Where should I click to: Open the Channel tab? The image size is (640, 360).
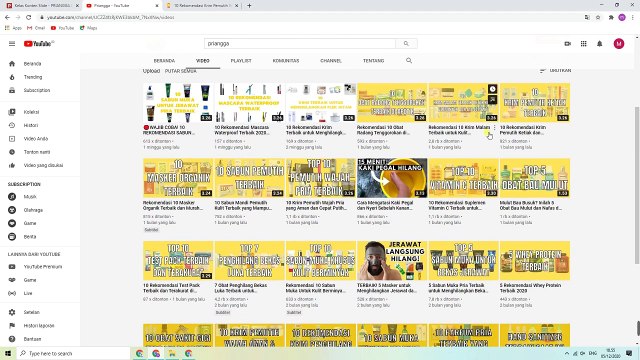(331, 60)
